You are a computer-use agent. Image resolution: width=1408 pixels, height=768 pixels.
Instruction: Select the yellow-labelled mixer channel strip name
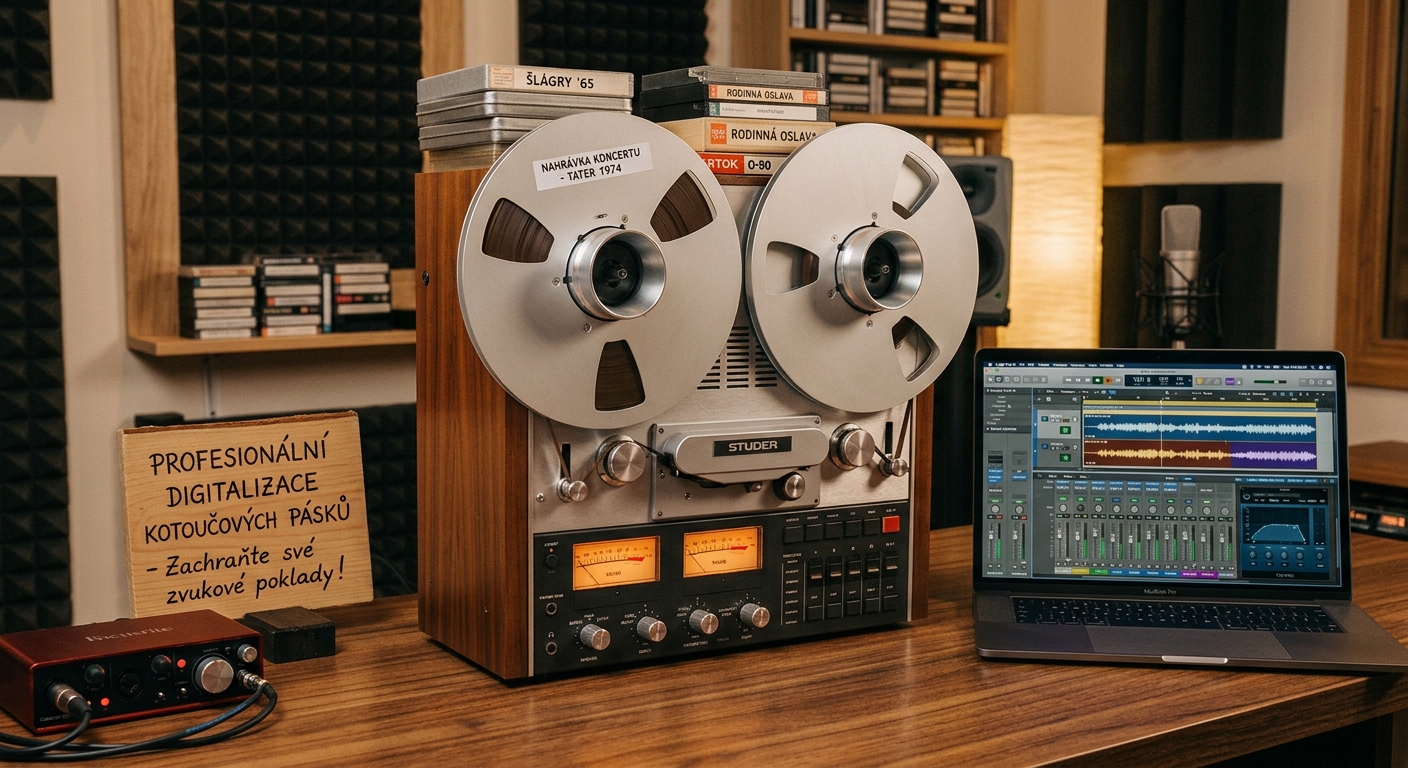click(1080, 571)
